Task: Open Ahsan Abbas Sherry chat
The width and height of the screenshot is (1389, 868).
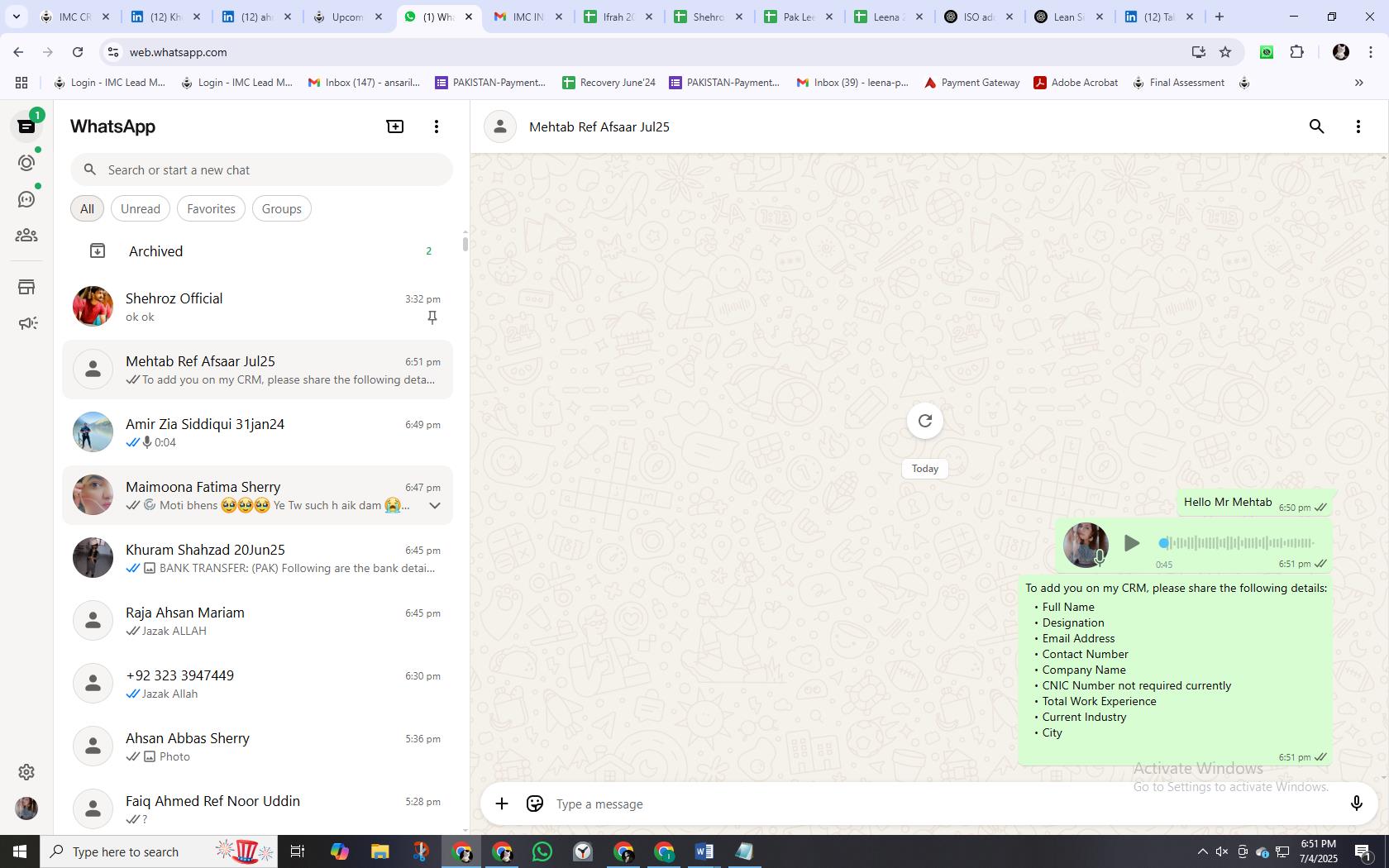Action: [x=257, y=746]
